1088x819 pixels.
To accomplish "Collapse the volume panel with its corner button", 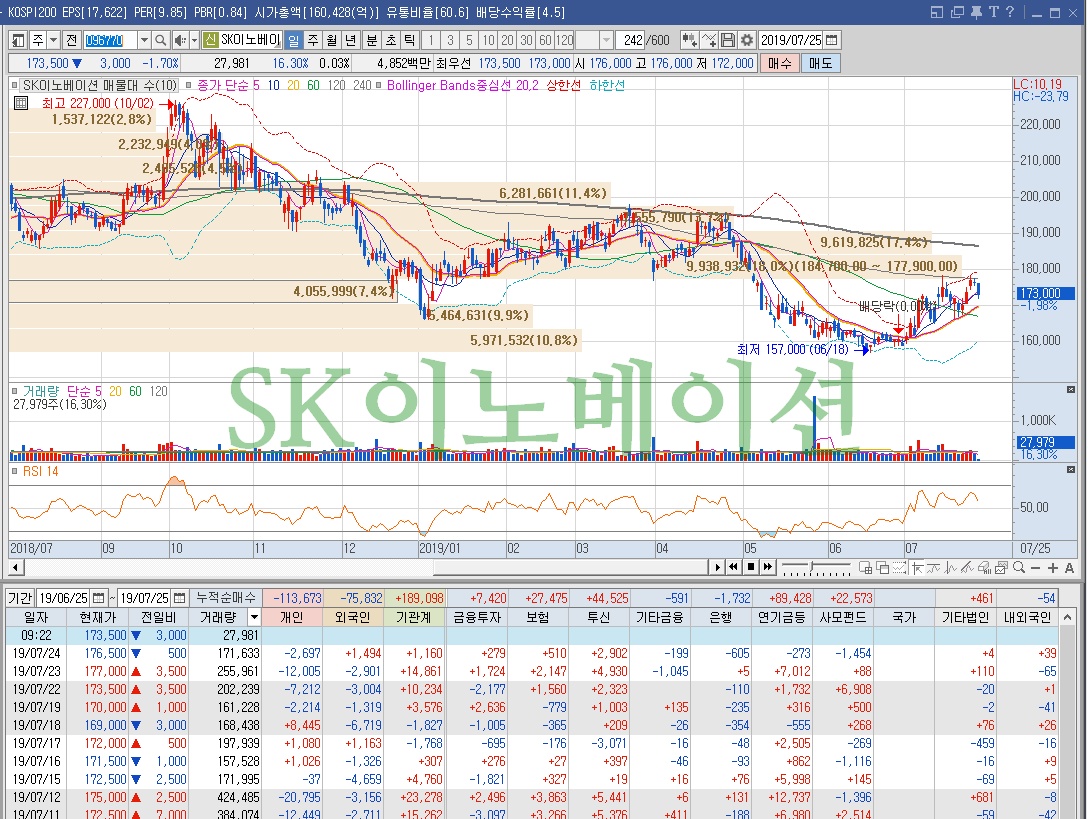I will 1071,390.
